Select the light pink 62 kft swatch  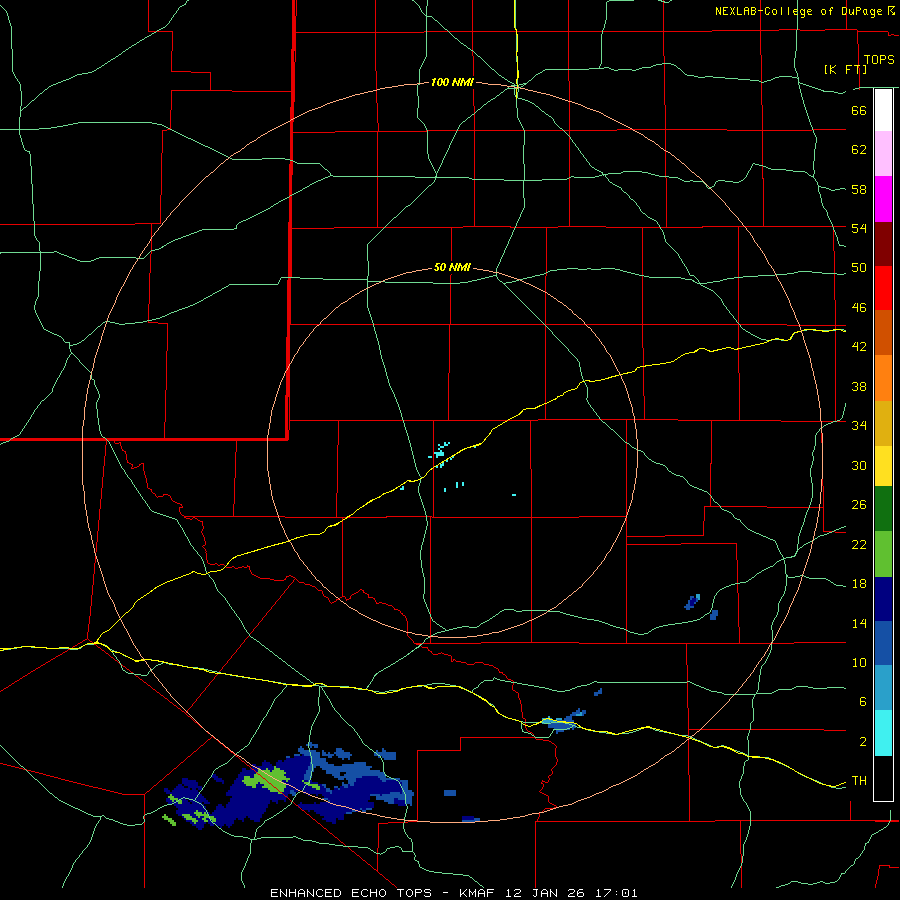point(883,153)
